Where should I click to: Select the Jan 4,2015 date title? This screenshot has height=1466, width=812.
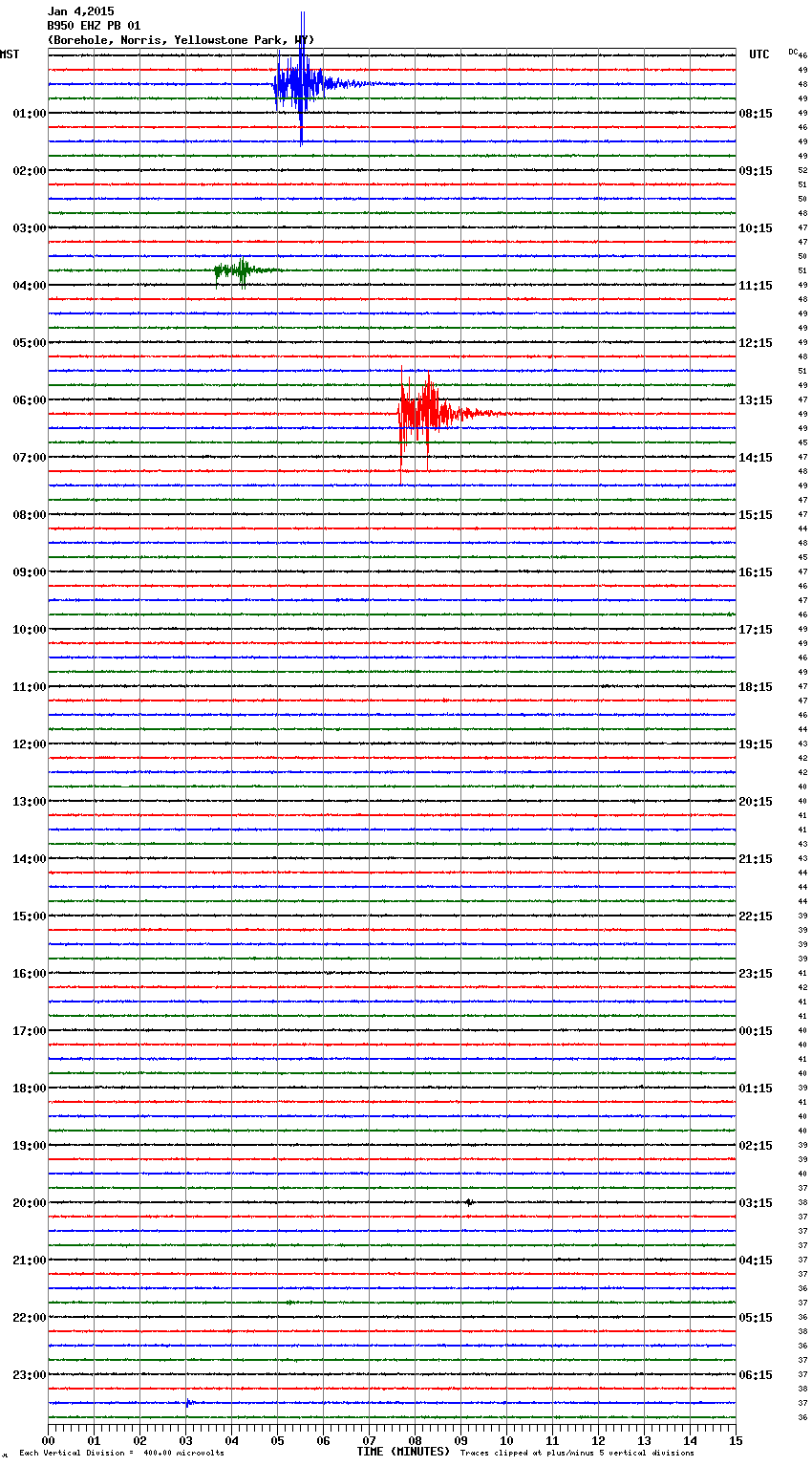point(80,11)
